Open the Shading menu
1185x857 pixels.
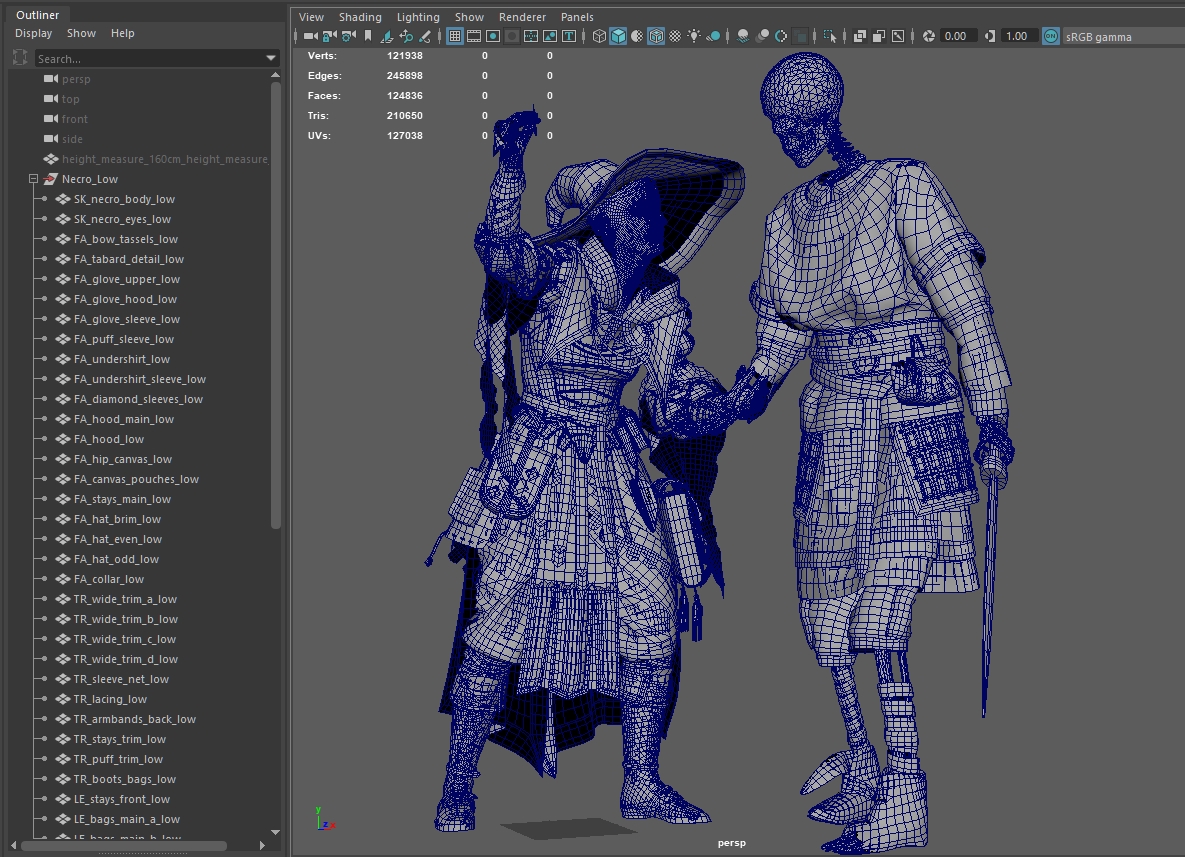pos(360,17)
